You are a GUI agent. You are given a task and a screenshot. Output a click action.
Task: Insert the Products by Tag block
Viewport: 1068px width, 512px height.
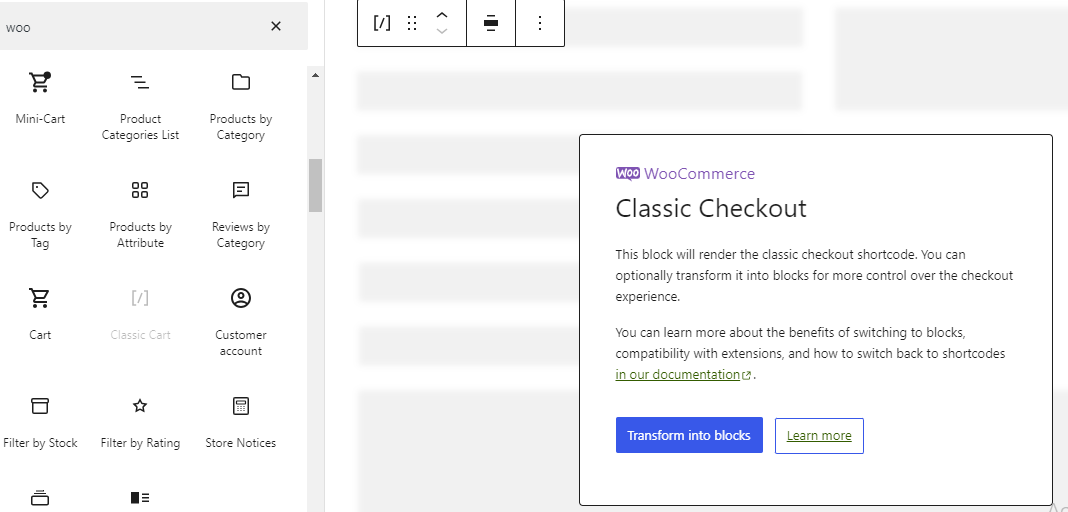tap(40, 214)
